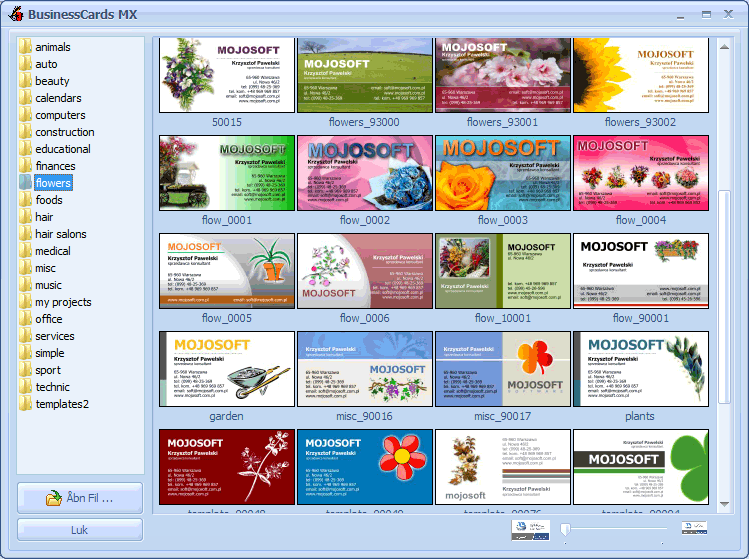Click the garden caption label
Image resolution: width=749 pixels, height=559 pixels.
[226, 416]
